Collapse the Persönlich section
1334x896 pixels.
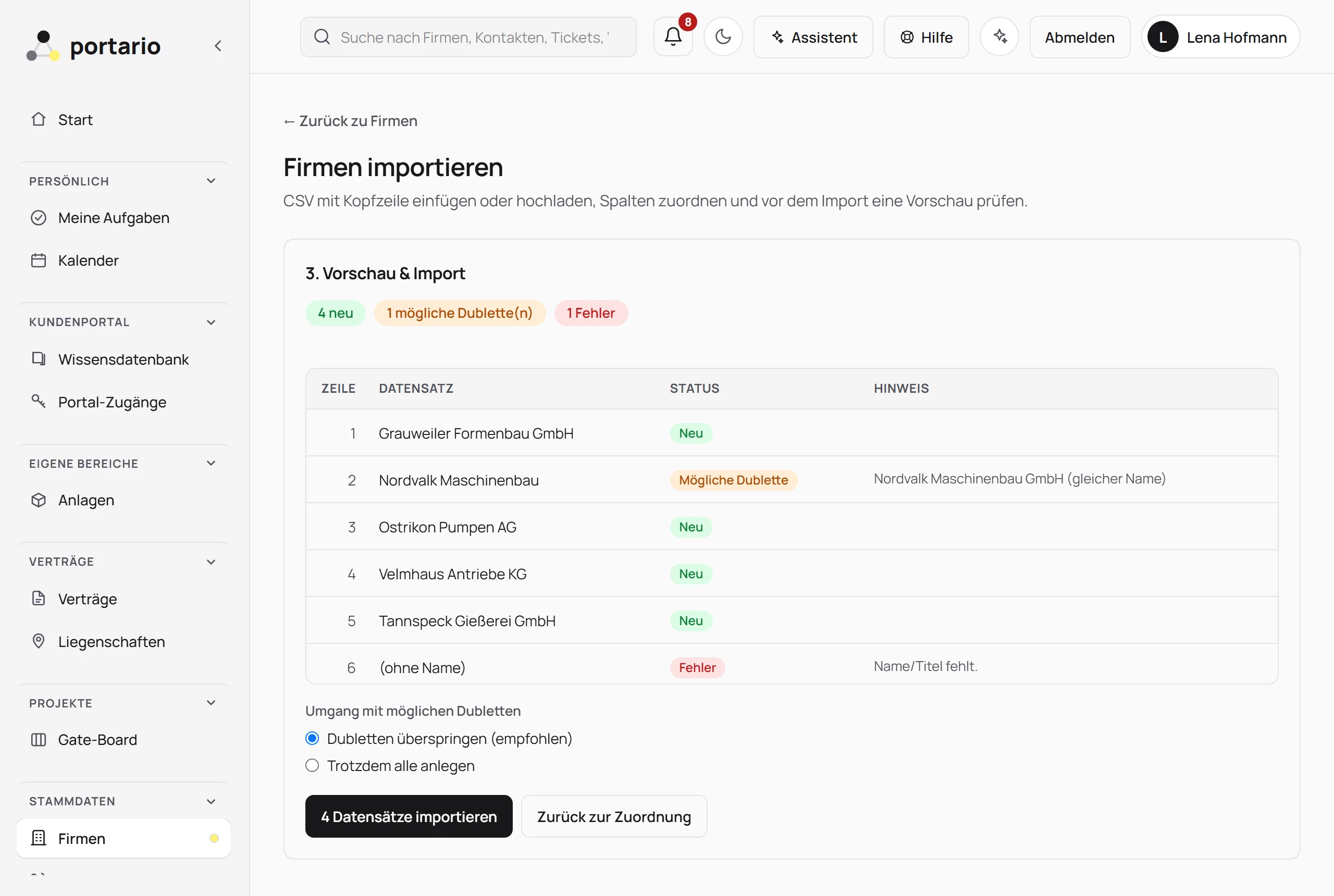pos(211,181)
